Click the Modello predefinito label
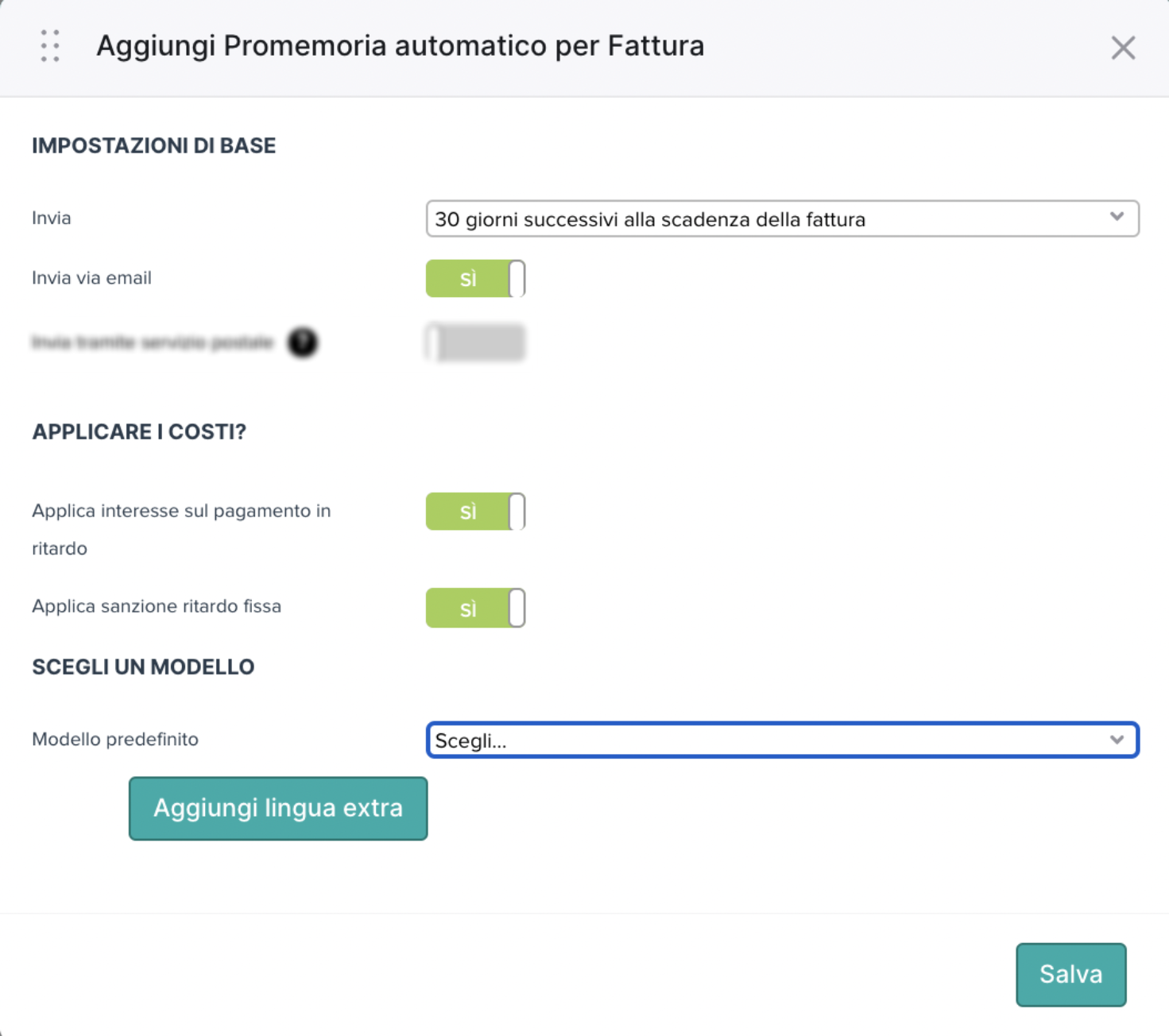1169x1036 pixels. pyautogui.click(x=115, y=739)
